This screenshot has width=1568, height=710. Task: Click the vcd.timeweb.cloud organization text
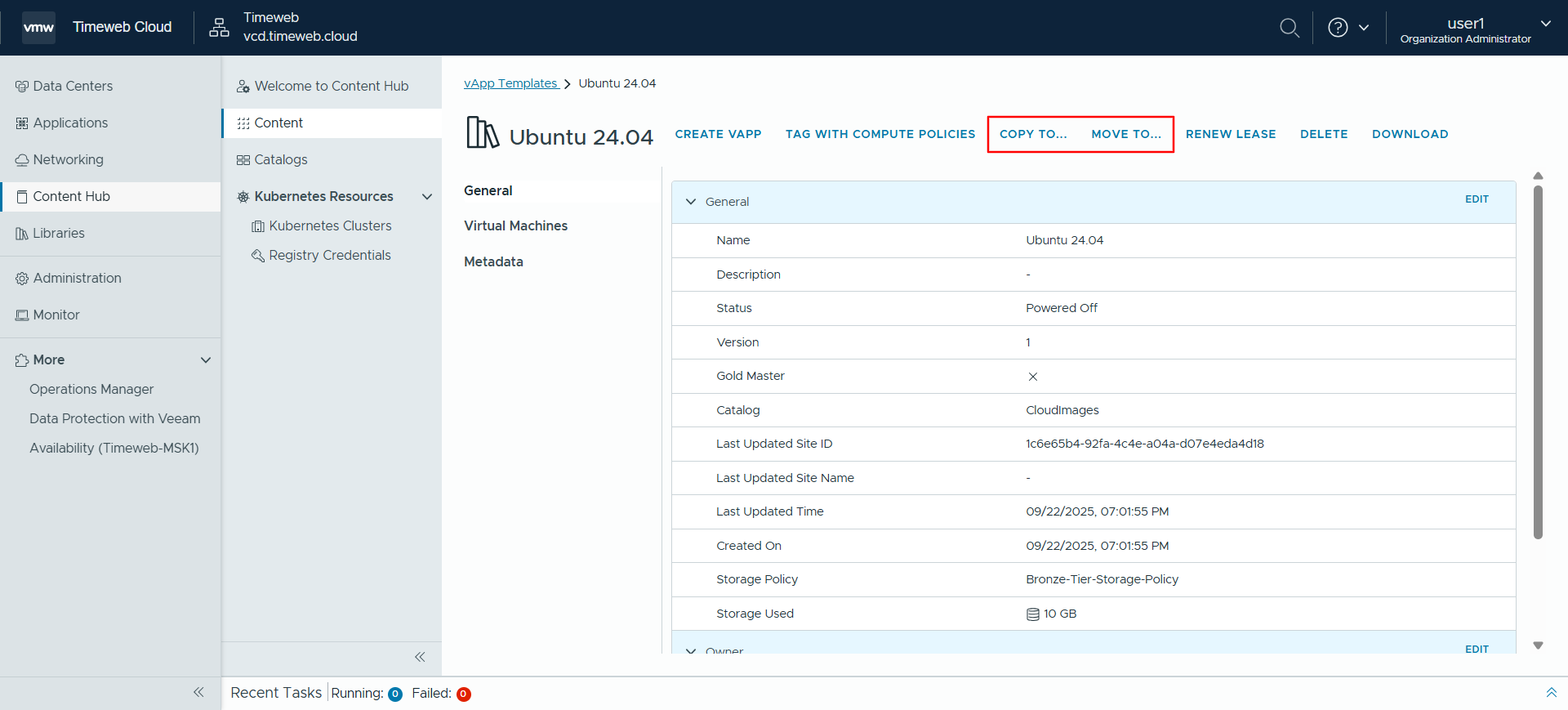pyautogui.click(x=301, y=37)
